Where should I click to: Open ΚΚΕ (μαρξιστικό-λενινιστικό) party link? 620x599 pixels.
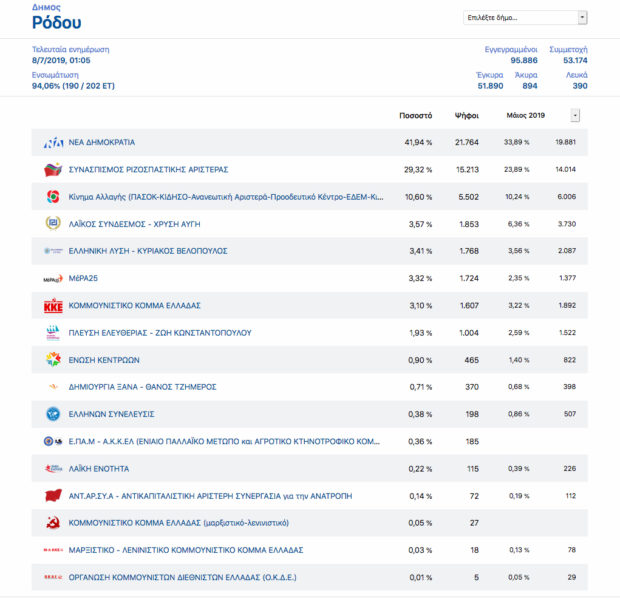pyautogui.click(x=179, y=523)
